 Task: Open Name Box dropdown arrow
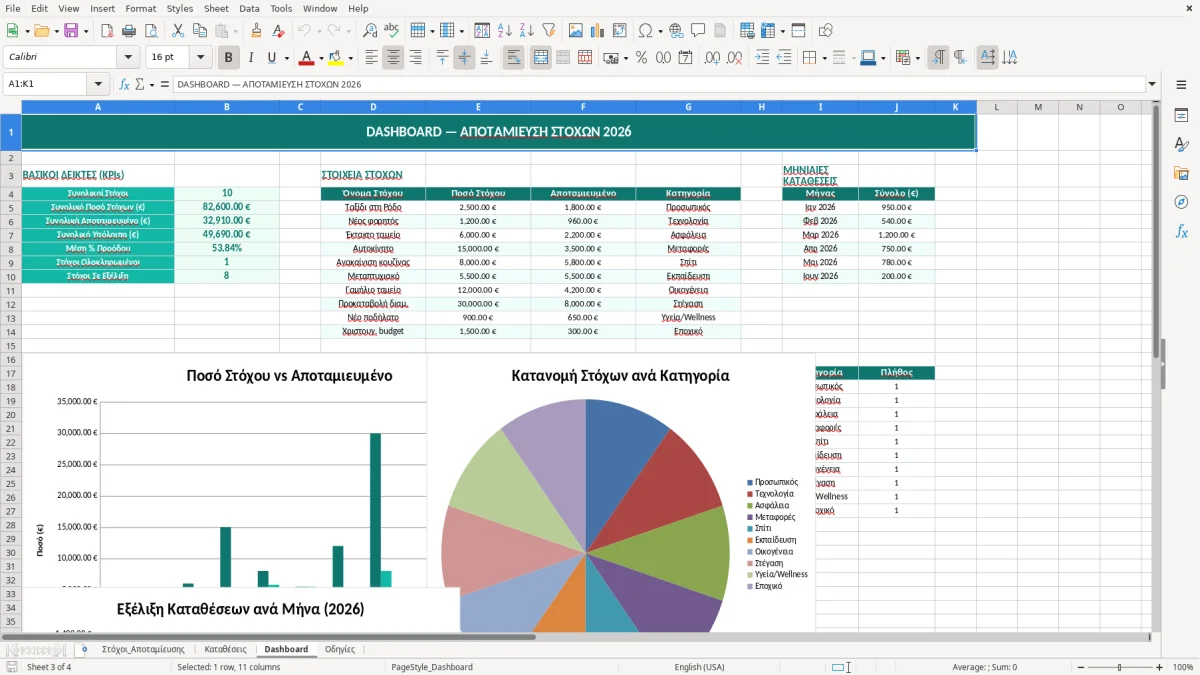pyautogui.click(x=98, y=84)
